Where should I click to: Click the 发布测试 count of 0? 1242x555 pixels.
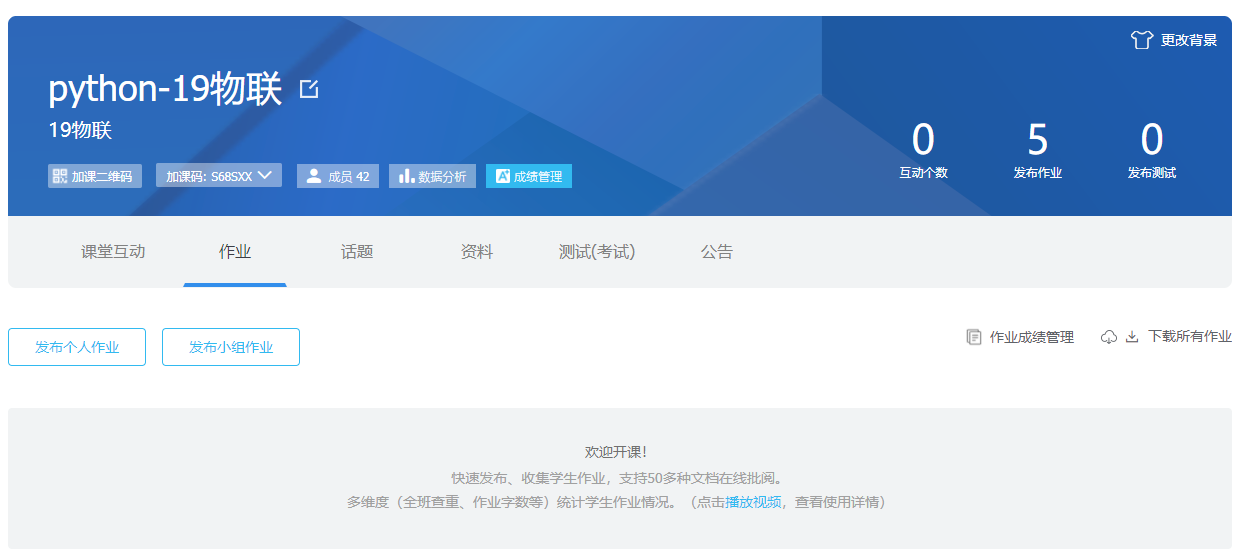coord(1152,141)
